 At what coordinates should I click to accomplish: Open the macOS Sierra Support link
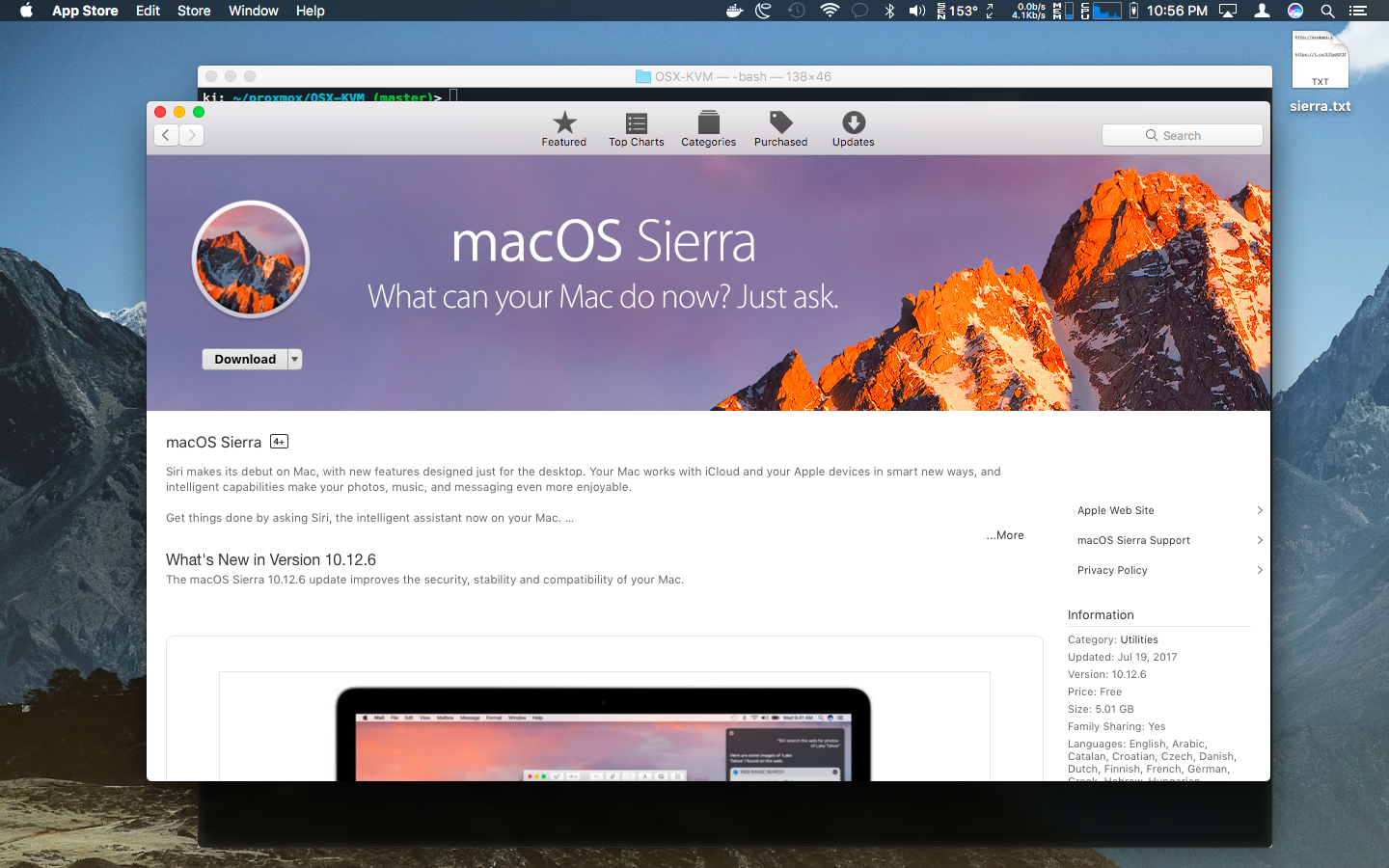1133,540
